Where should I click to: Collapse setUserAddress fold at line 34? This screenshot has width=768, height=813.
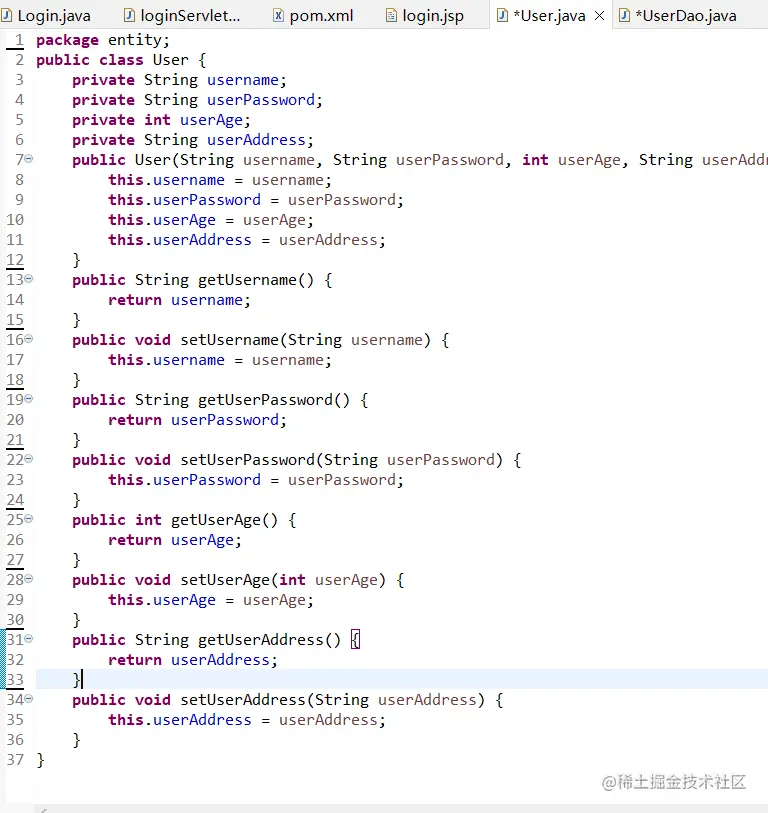29,698
